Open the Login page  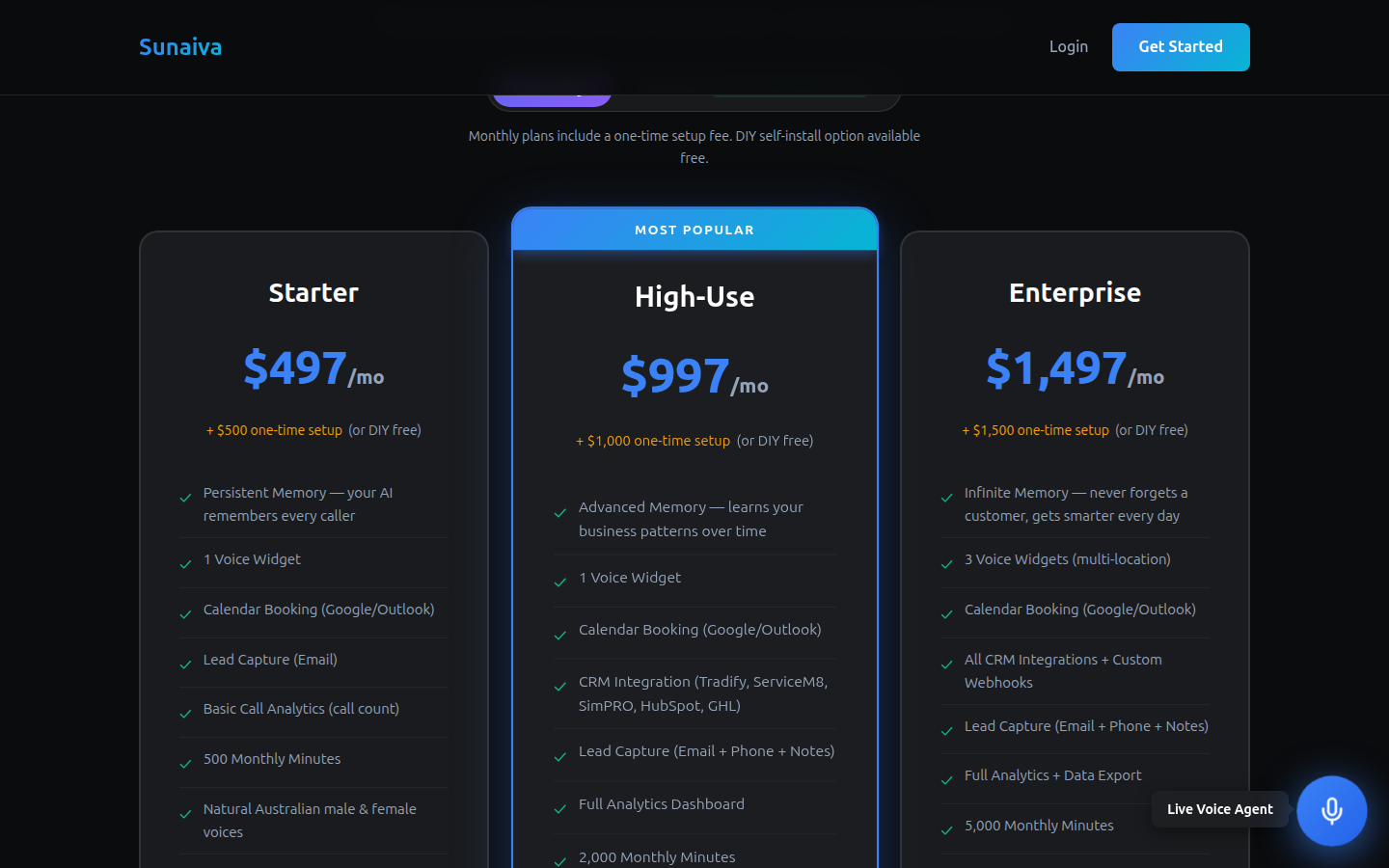pos(1068,47)
